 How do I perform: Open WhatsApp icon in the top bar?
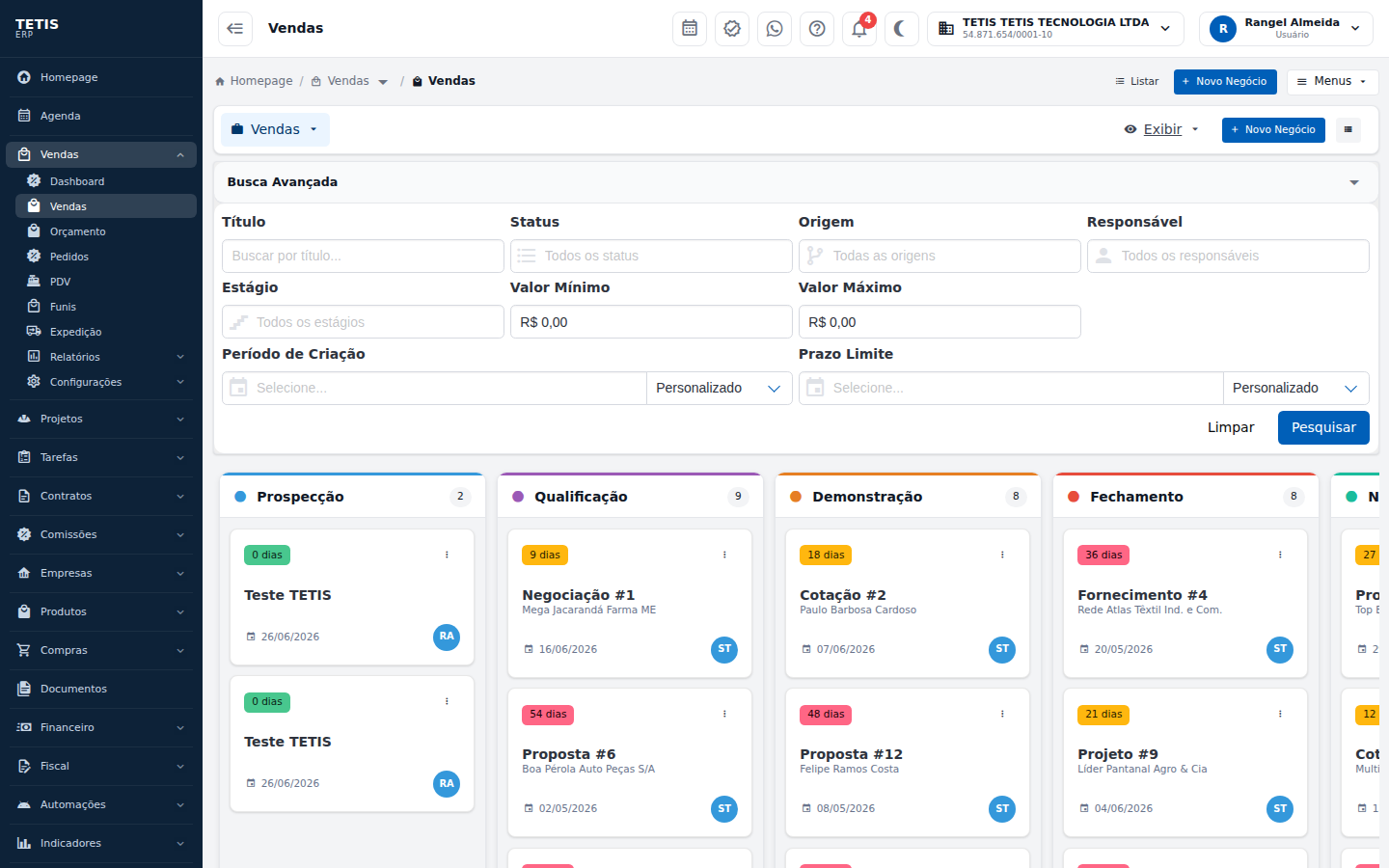pos(775,29)
